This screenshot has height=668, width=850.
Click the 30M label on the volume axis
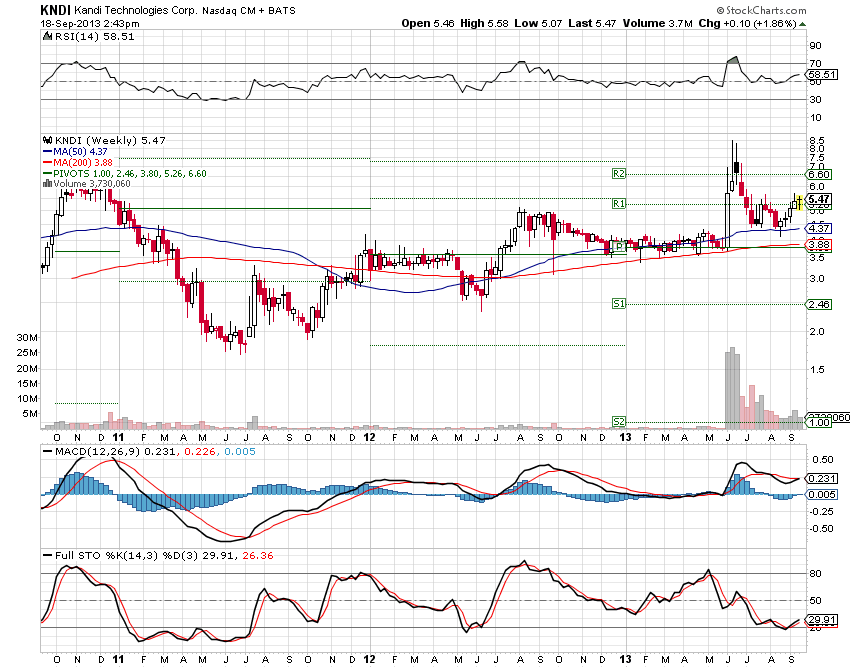[x=27, y=337]
